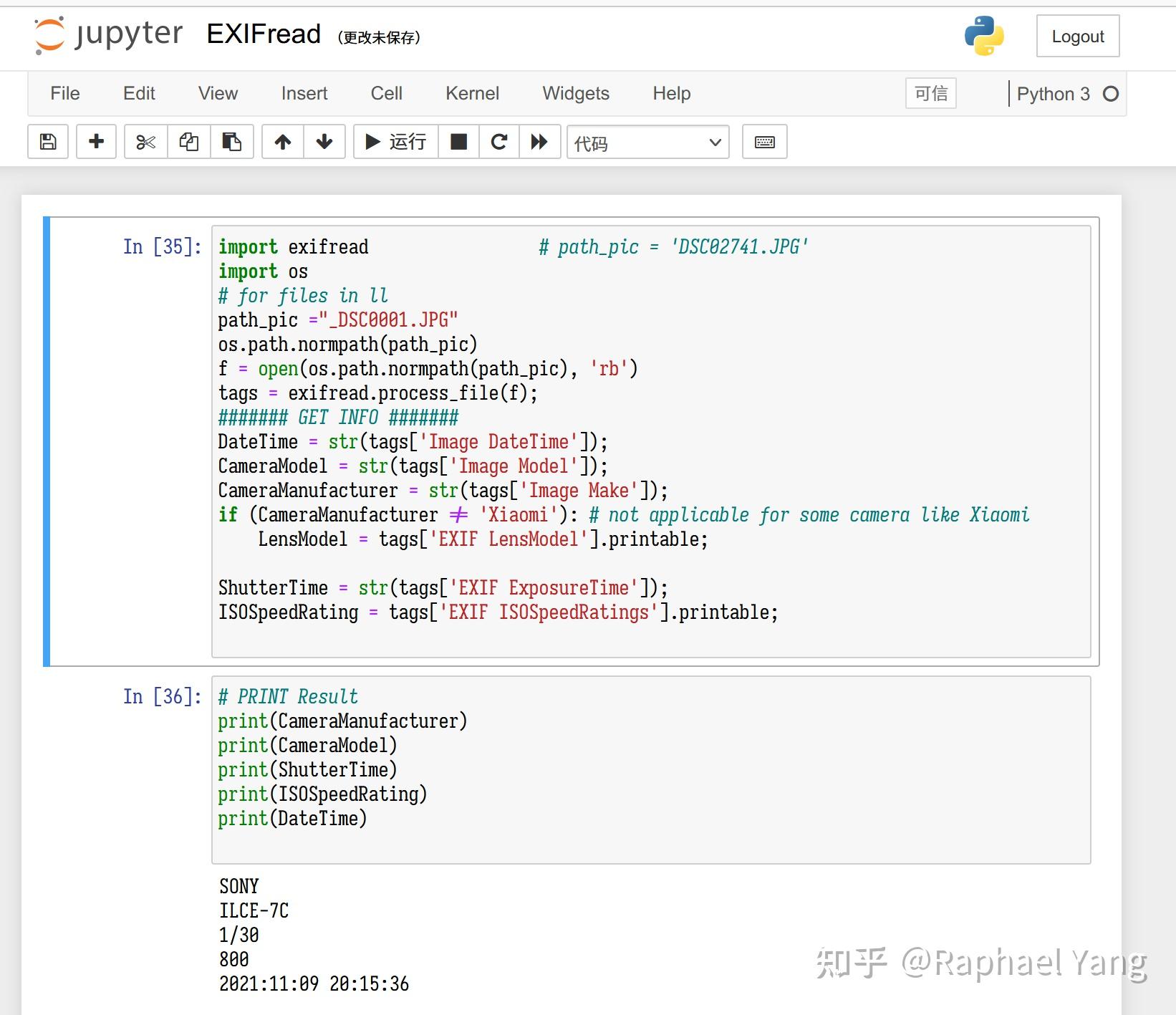Save notebook with the floppy disk icon
The image size is (1176, 1015).
pos(48,142)
